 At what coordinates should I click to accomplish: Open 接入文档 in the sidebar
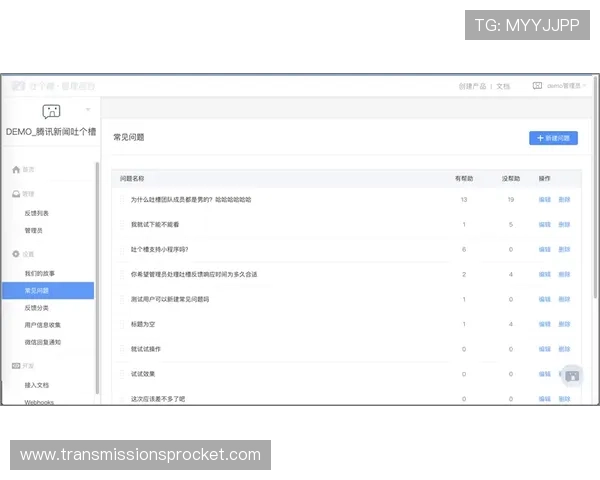click(x=37, y=385)
